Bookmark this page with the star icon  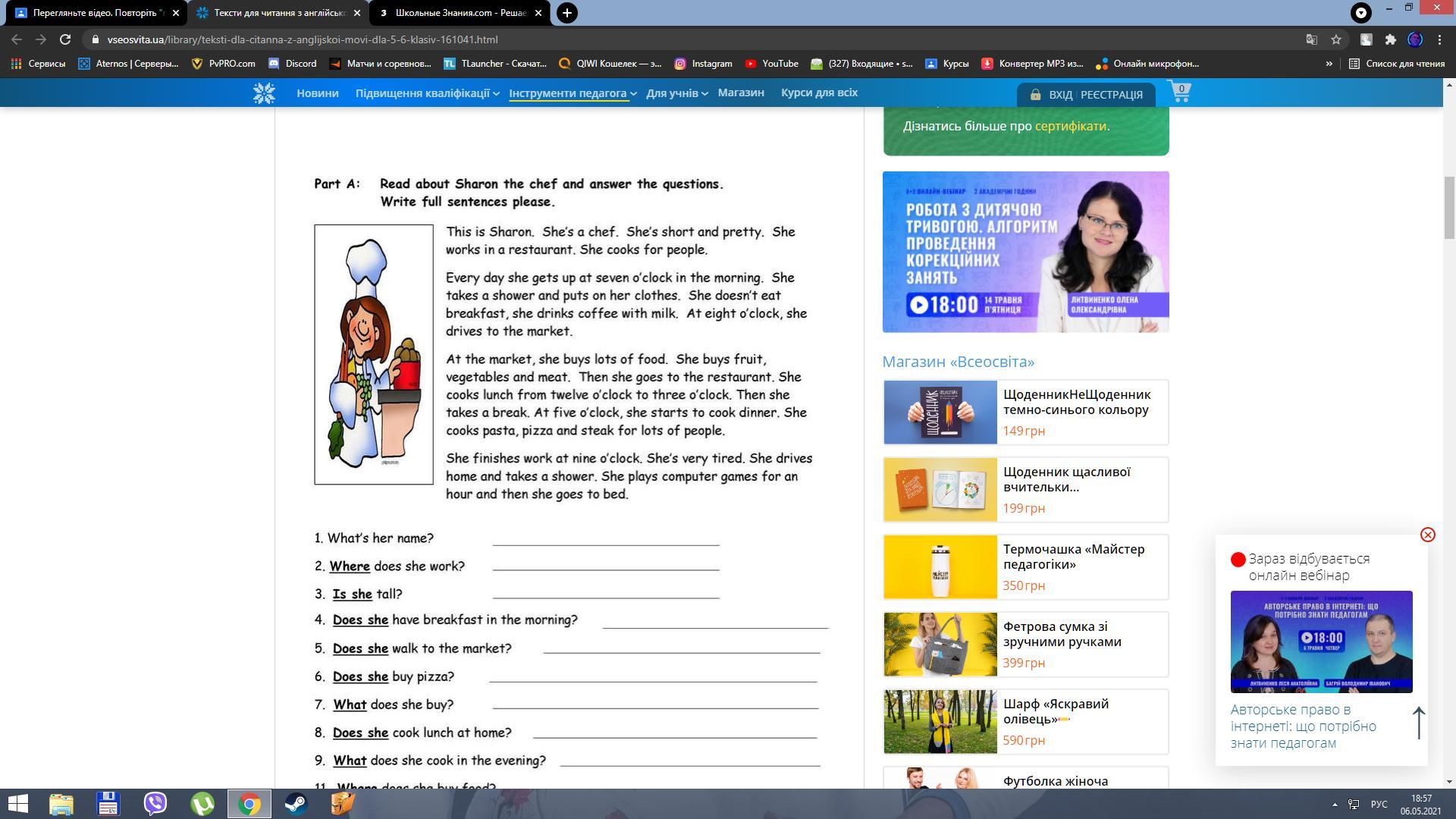[x=1336, y=39]
